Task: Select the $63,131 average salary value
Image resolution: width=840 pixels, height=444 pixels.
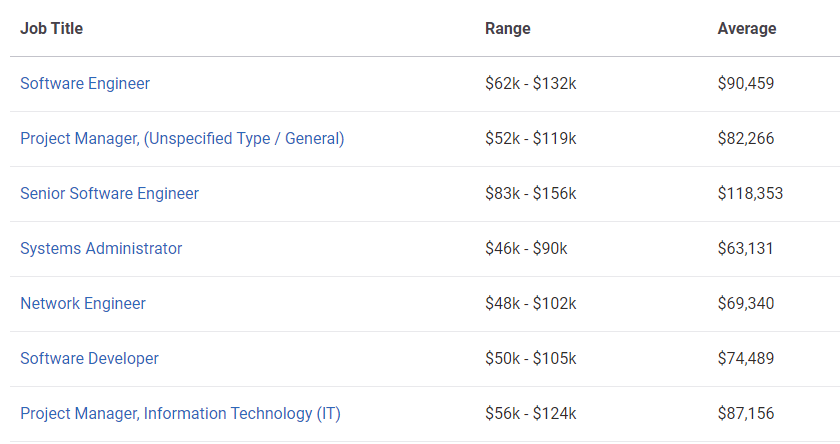Action: coord(746,249)
